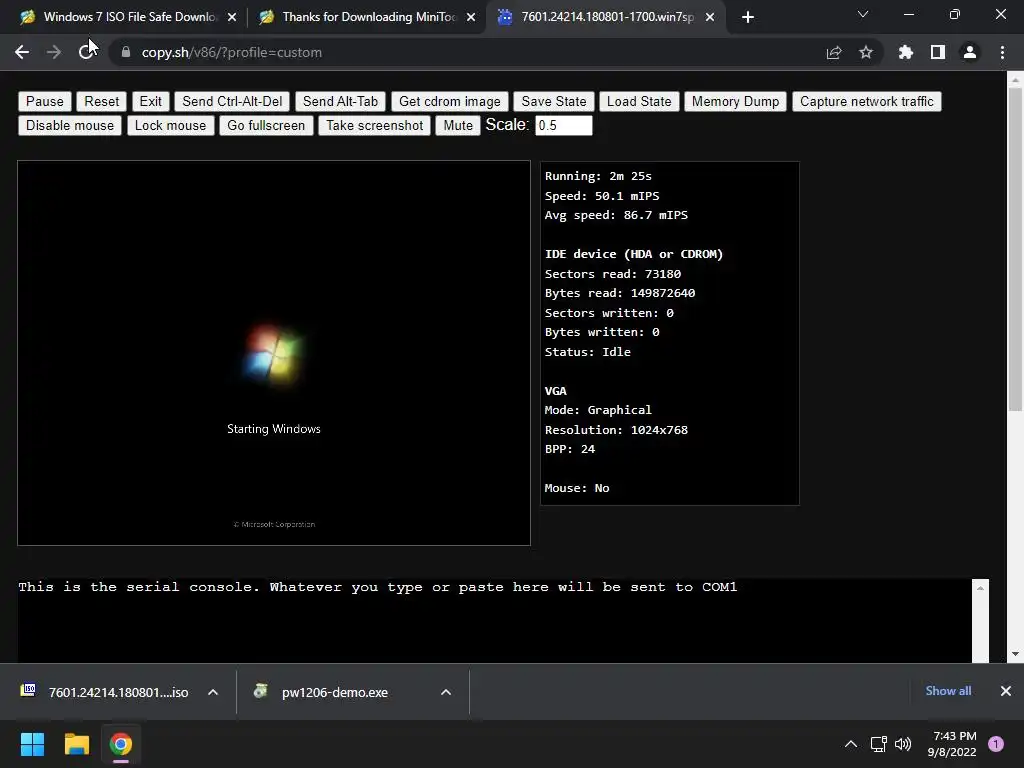
Task: Click the Reset button
Action: click(x=102, y=101)
